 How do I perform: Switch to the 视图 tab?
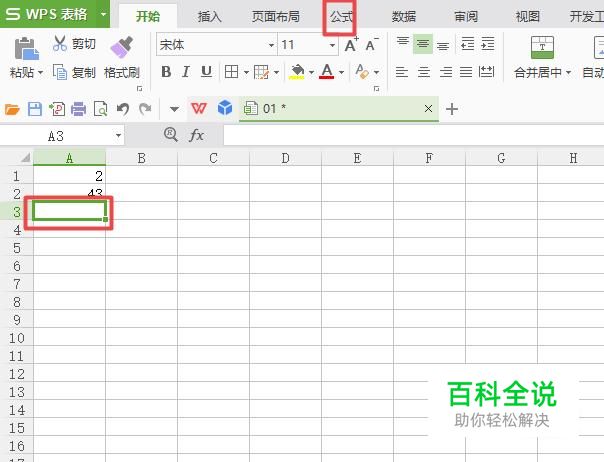coord(527,17)
